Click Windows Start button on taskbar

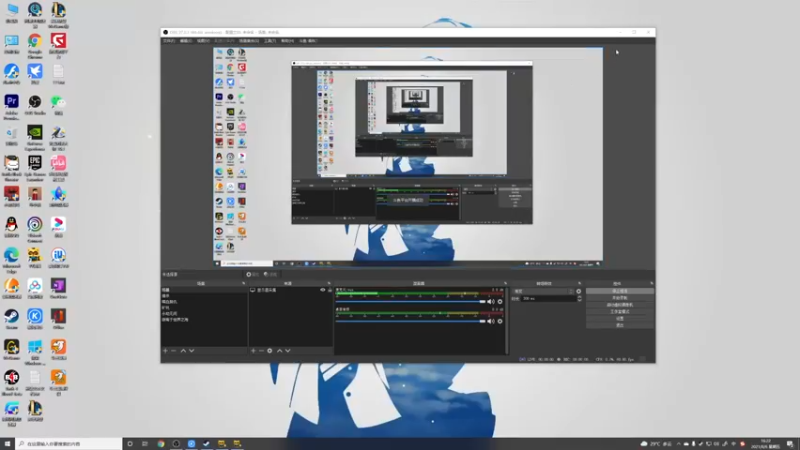click(x=7, y=444)
